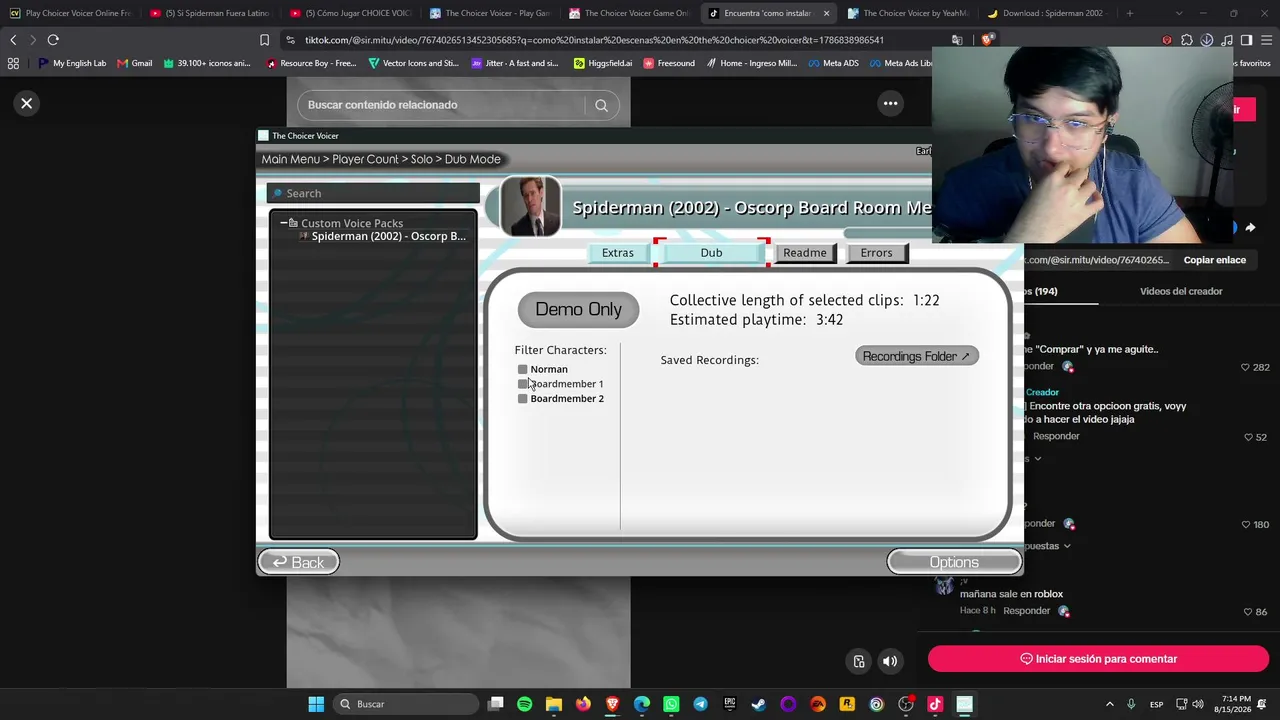This screenshot has width=1280, height=720.
Task: Open the Recordings Folder
Action: (x=916, y=356)
